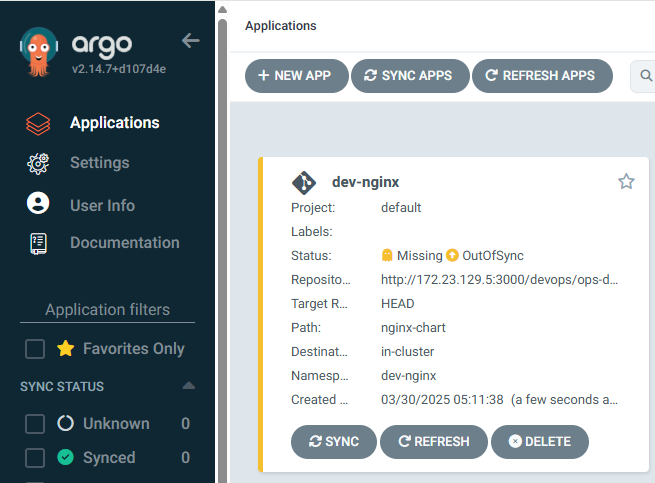Click the version text v2.14.7+d107d4e
This screenshot has width=655, height=483.
tap(119, 69)
